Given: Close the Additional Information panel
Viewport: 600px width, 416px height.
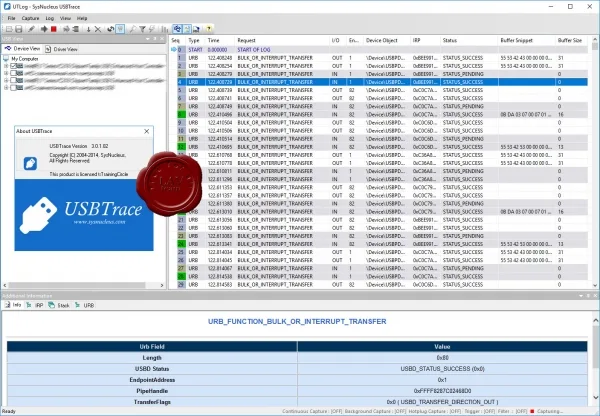Looking at the screenshot, I should click(x=595, y=296).
